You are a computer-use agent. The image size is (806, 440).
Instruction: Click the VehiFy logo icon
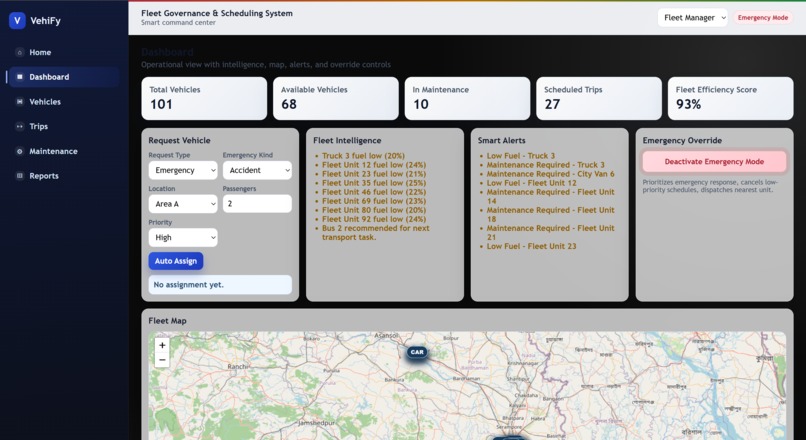point(17,21)
